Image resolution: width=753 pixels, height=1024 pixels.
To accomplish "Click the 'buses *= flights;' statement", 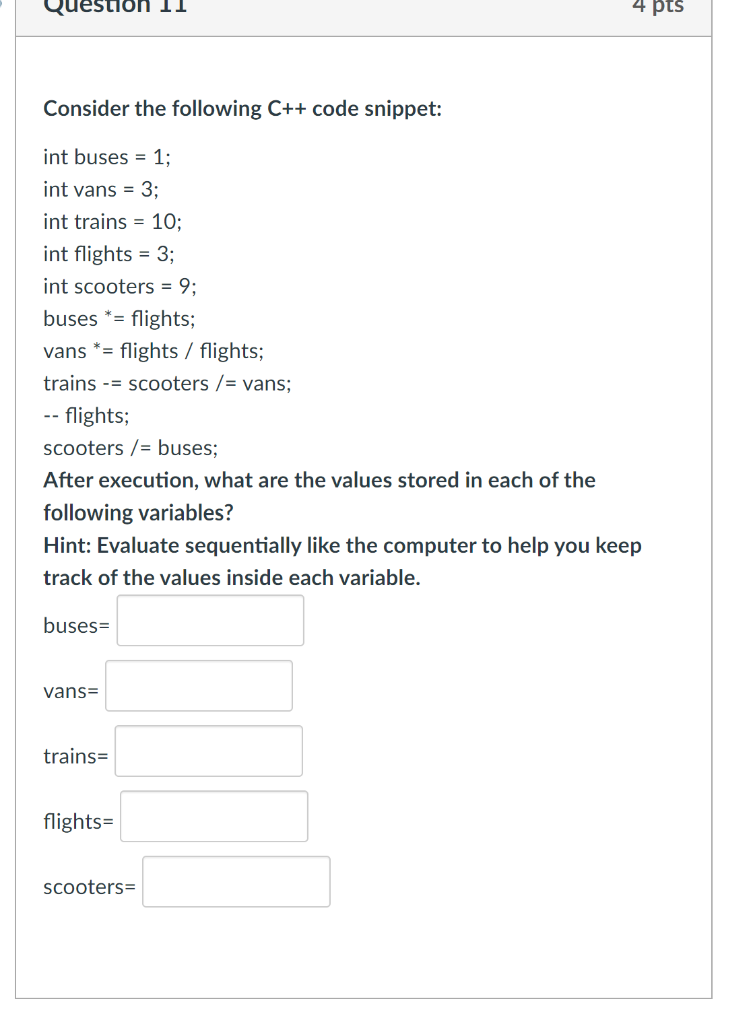I will (x=120, y=319).
